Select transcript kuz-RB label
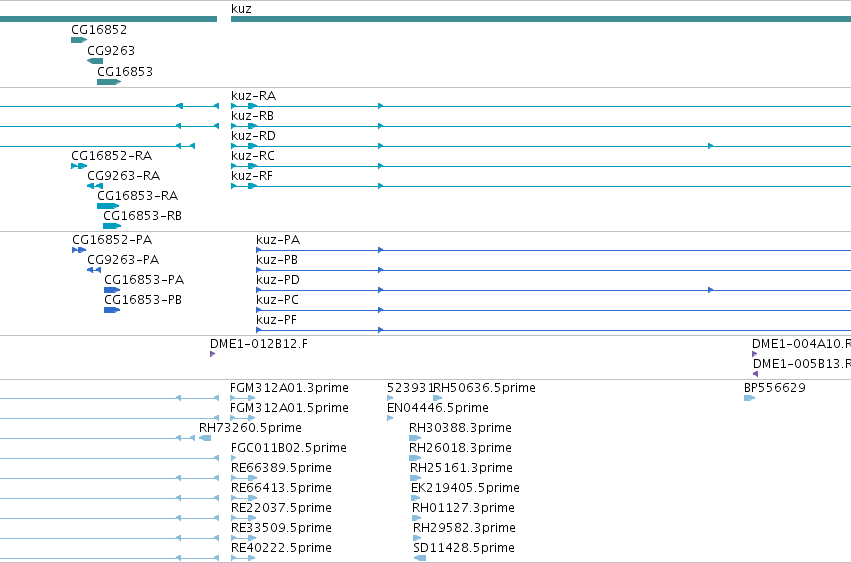Screen dimensions: 851x563 pyautogui.click(x=252, y=116)
